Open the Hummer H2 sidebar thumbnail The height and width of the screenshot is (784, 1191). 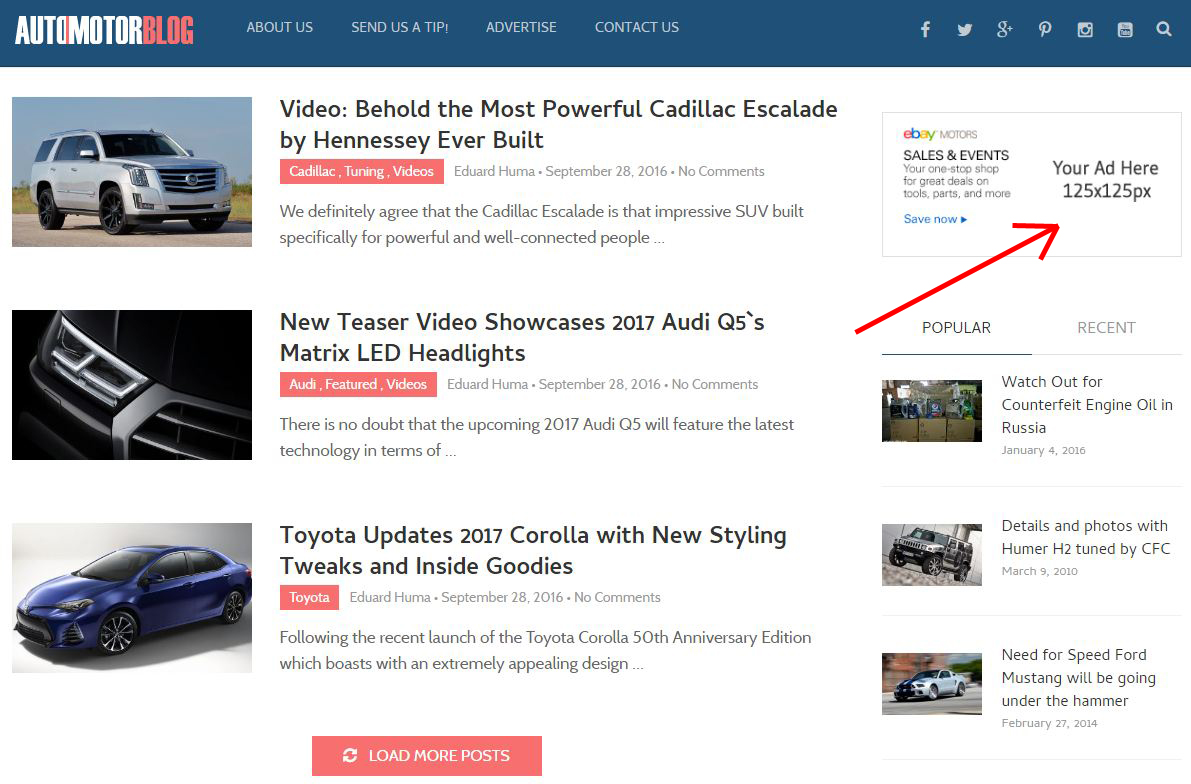click(x=932, y=555)
